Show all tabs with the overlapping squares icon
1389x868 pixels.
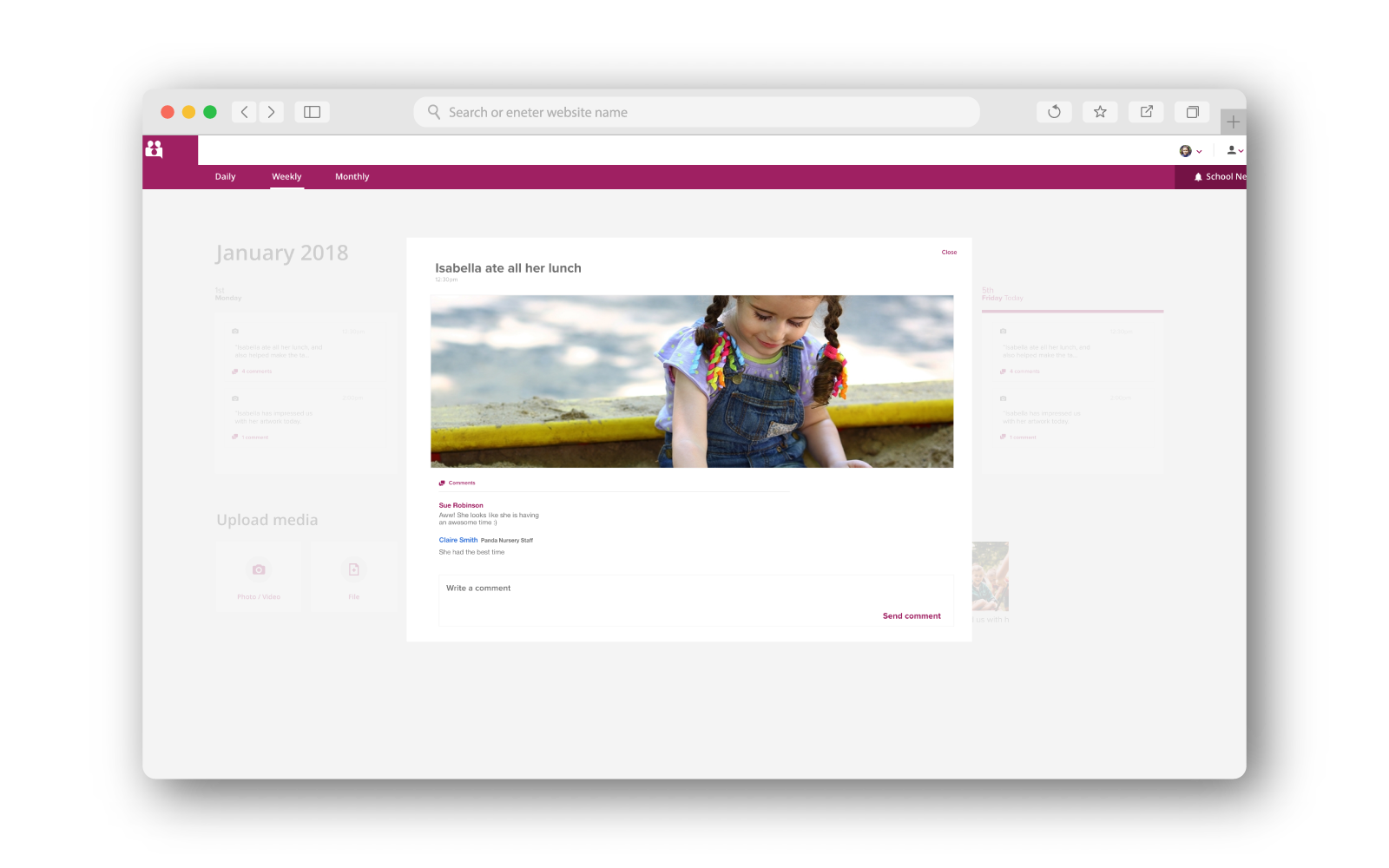[x=1193, y=111]
